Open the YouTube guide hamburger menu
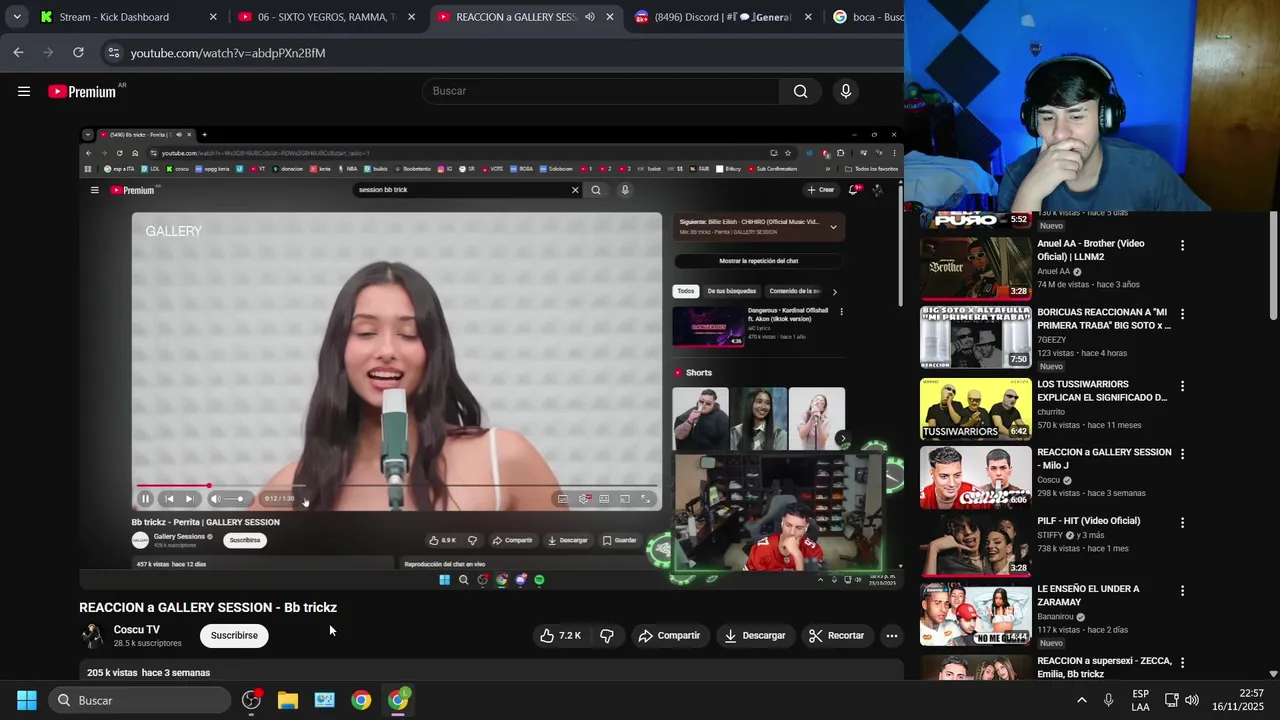 (x=24, y=91)
